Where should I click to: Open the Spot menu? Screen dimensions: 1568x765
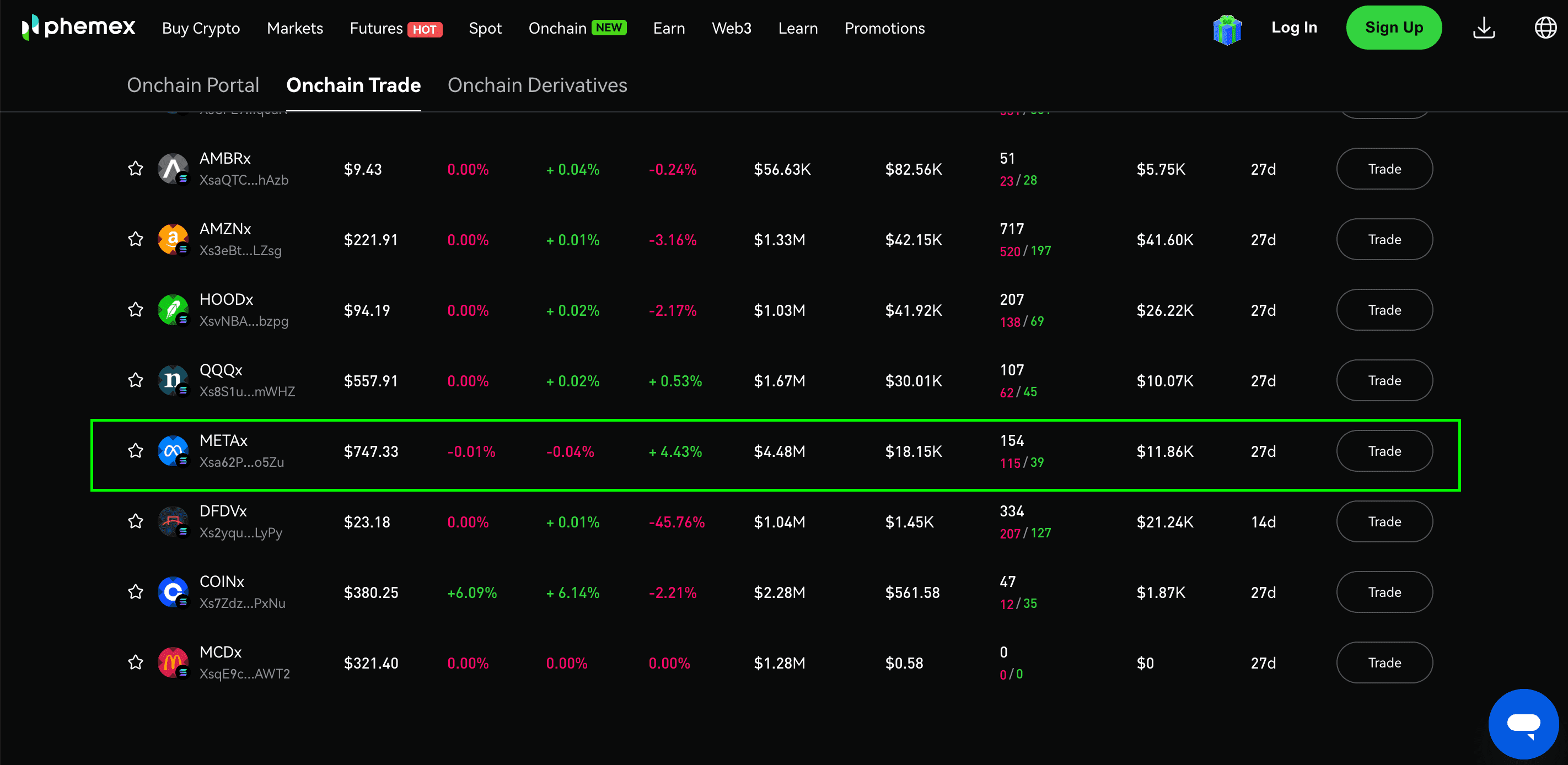(485, 29)
